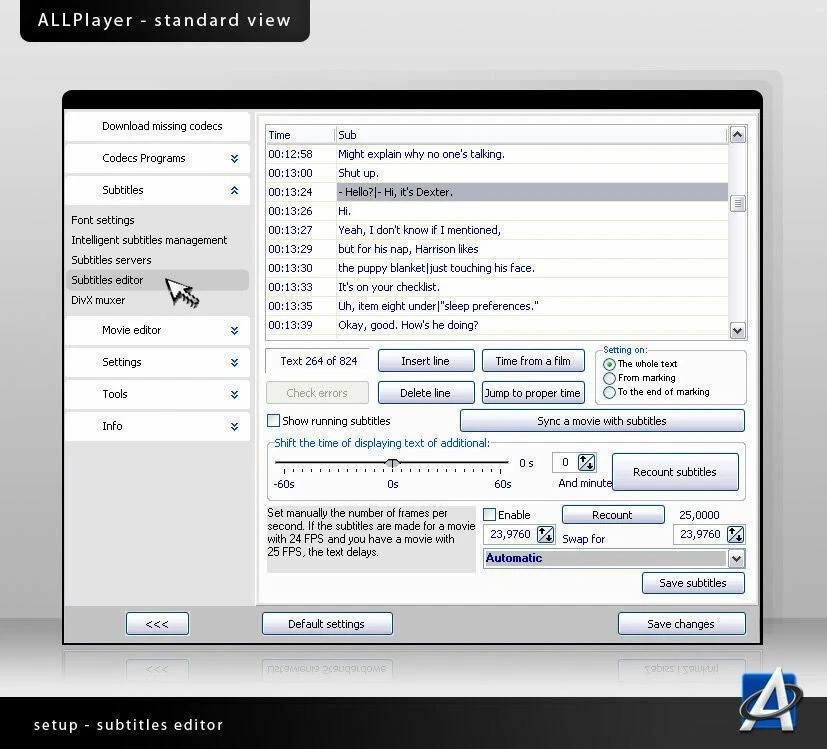Open the Automatic dropdown list
This screenshot has height=749, width=827.
pyautogui.click(x=736, y=558)
